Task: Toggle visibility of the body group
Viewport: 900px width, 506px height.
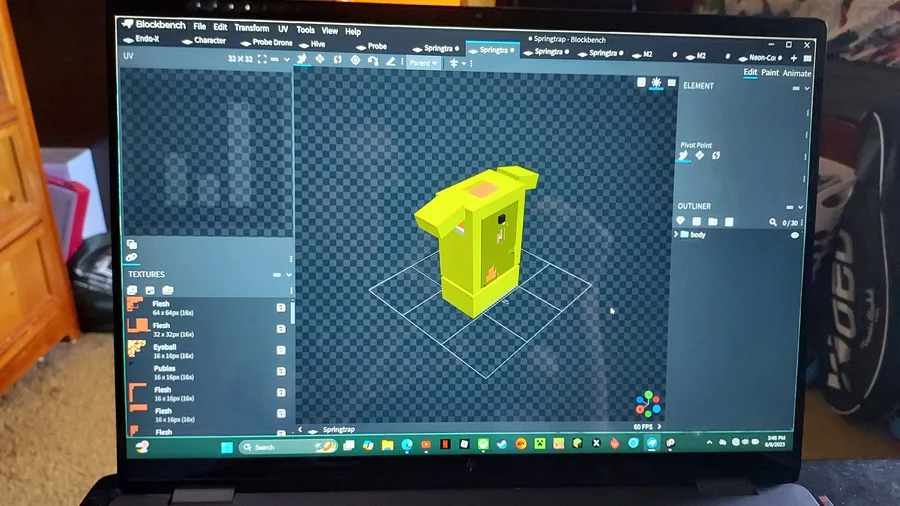Action: click(794, 235)
